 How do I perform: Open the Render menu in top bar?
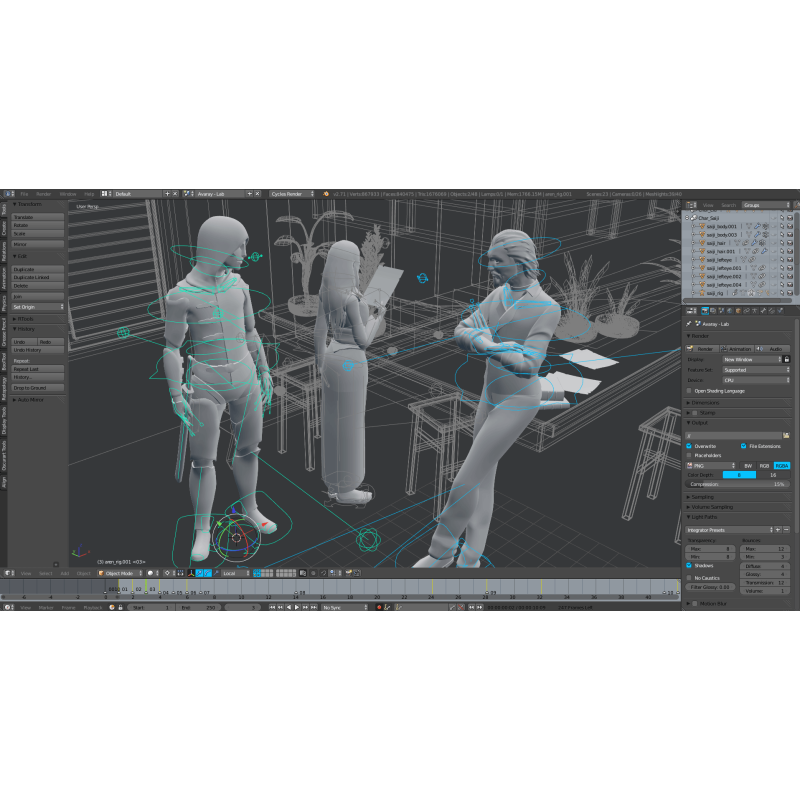[43, 193]
